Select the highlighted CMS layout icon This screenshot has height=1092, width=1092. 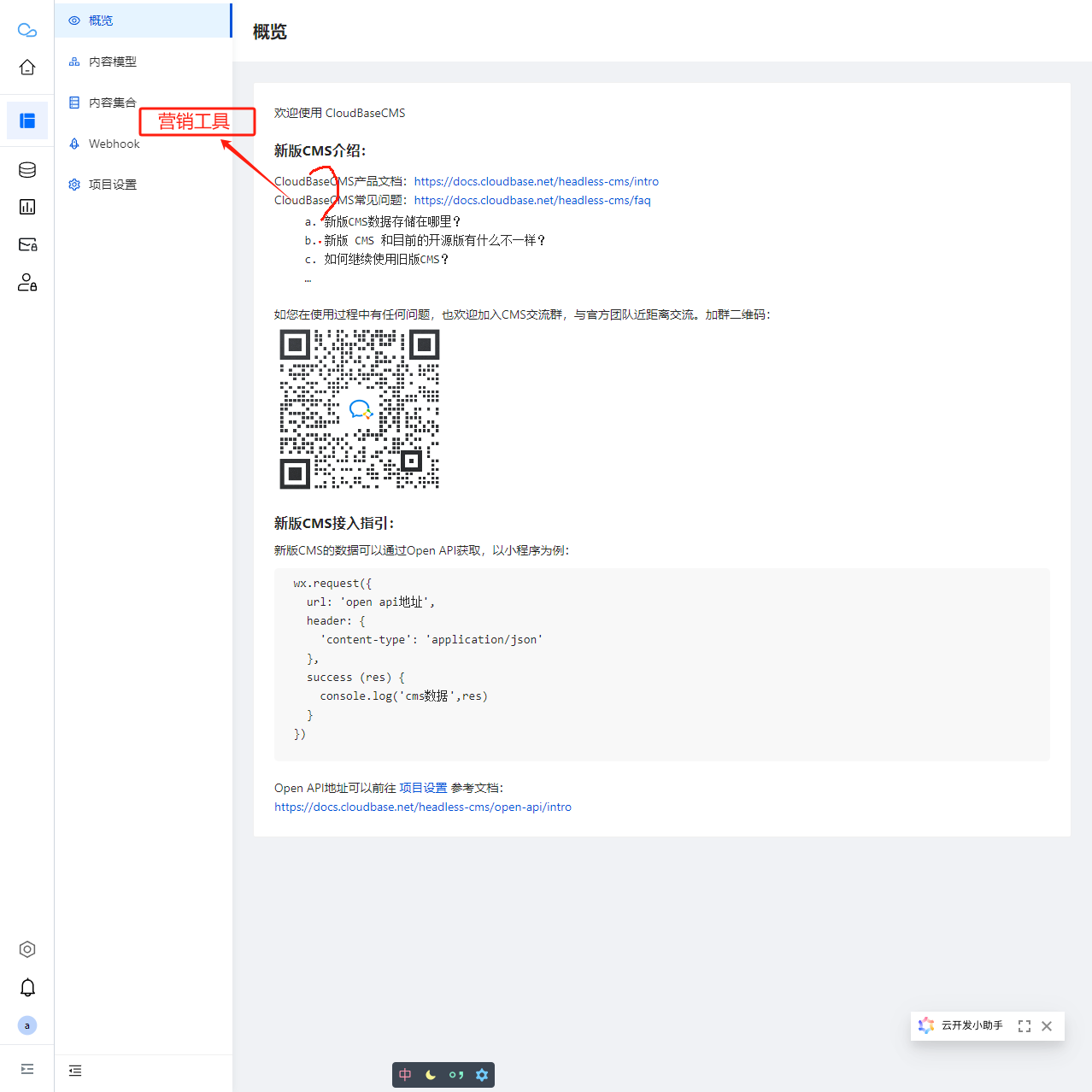(27, 120)
